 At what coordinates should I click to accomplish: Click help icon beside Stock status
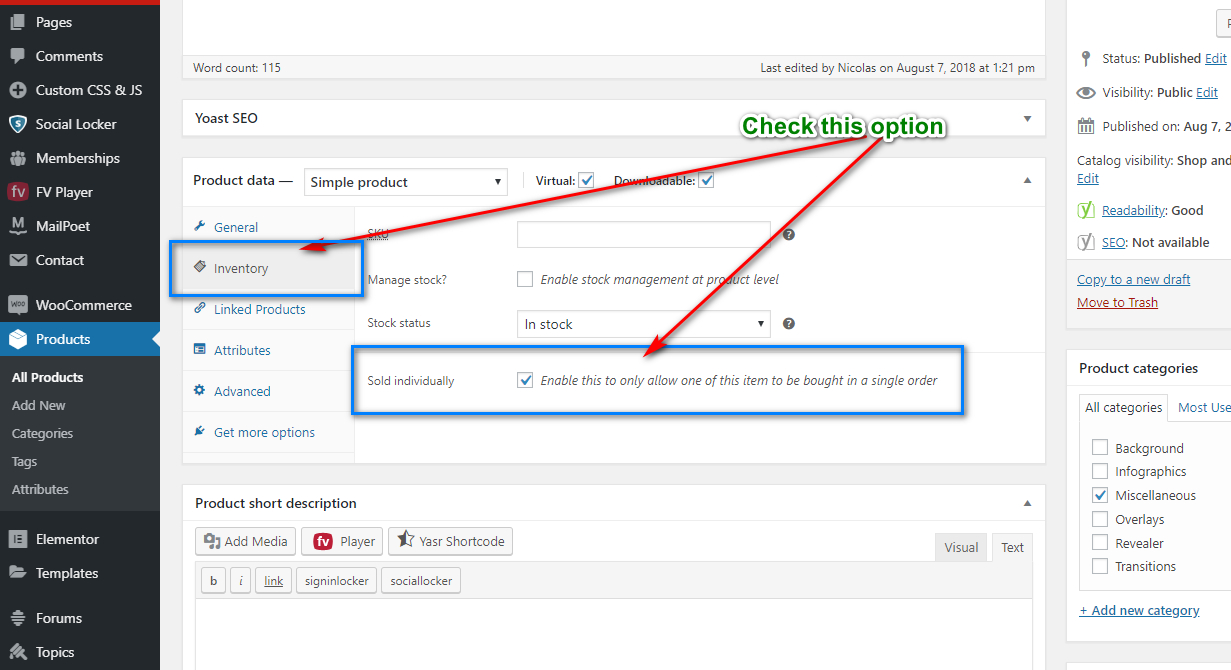788,324
